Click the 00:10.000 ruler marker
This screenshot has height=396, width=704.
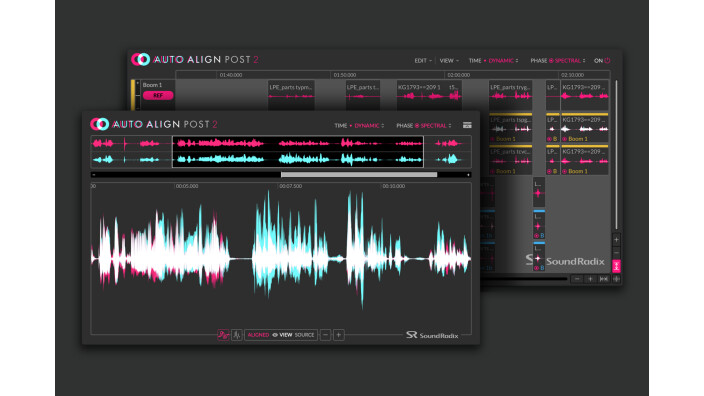click(x=394, y=186)
